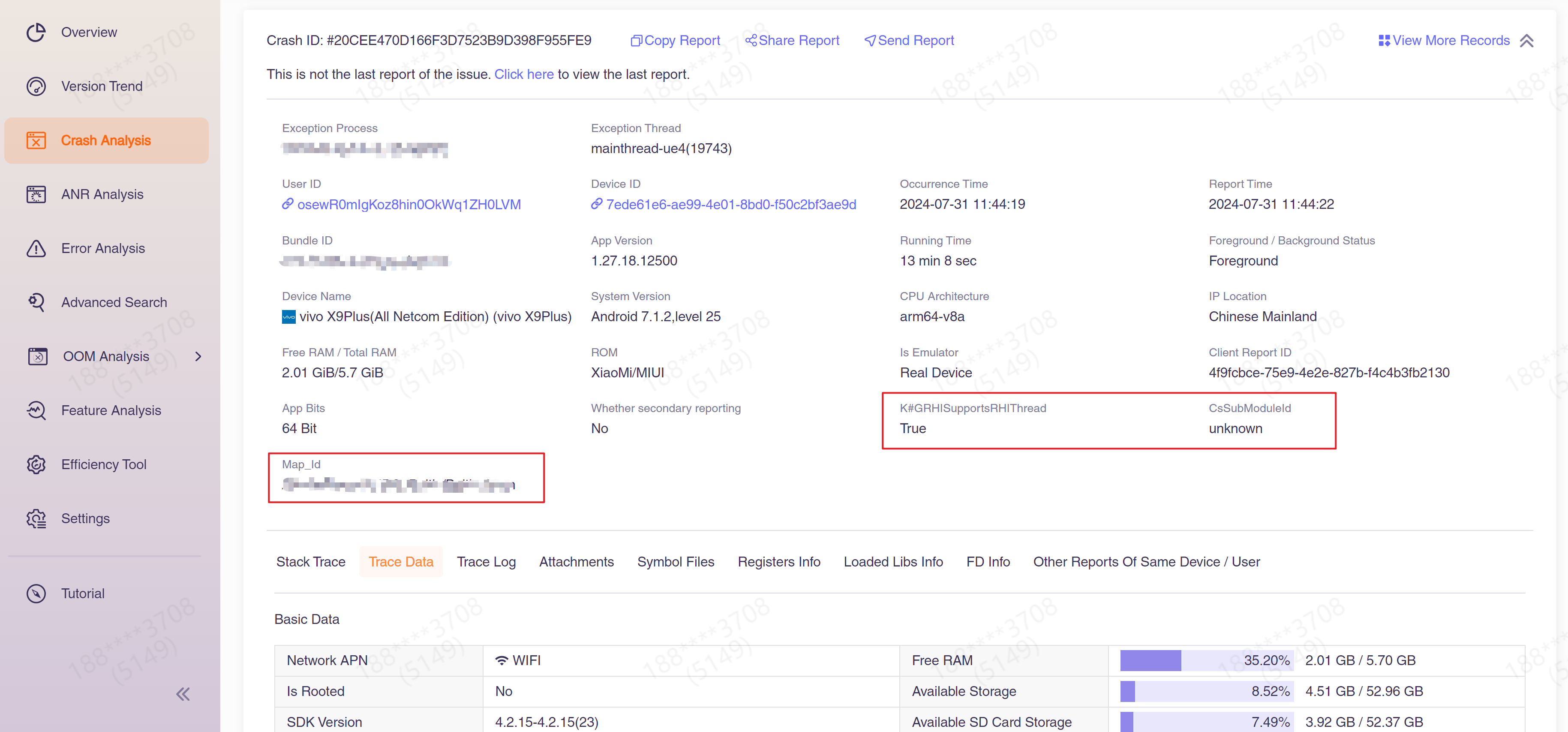The image size is (1568, 732).
Task: Click the OOM Analysis icon
Action: 38,356
